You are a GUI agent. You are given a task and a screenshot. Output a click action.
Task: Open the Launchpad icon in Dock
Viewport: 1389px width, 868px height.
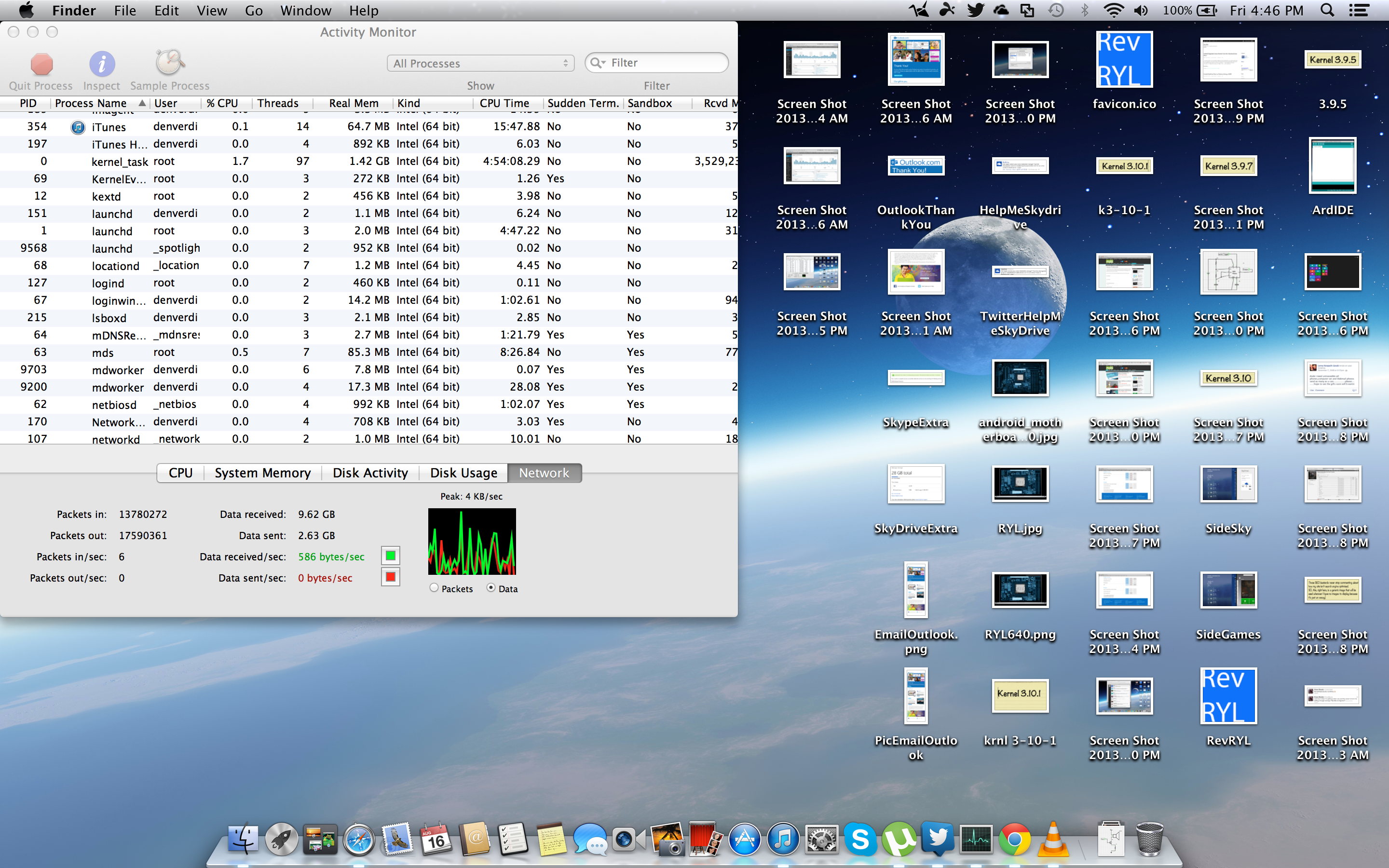tap(283, 839)
